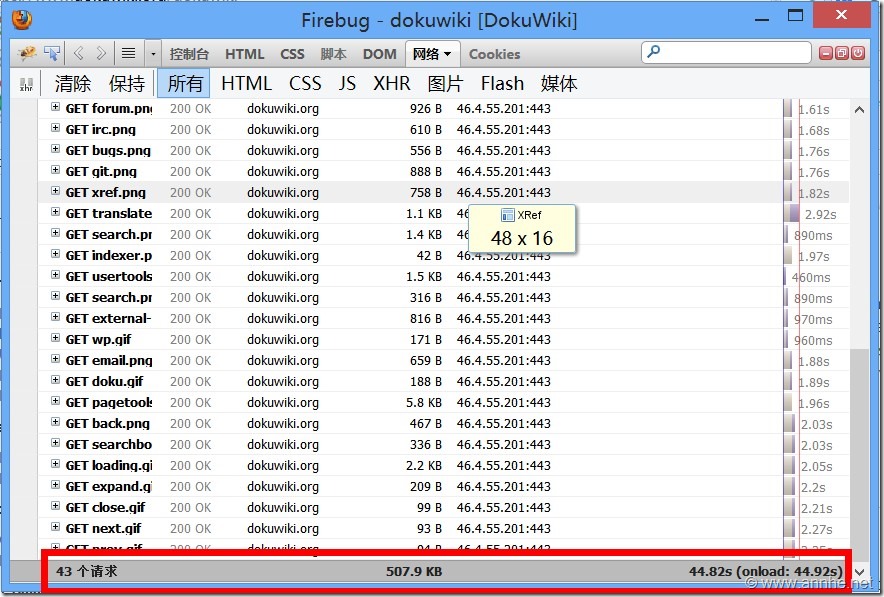Click the Firebug bug icon in toolbar
Screen dimensions: 884x597
pos(27,53)
